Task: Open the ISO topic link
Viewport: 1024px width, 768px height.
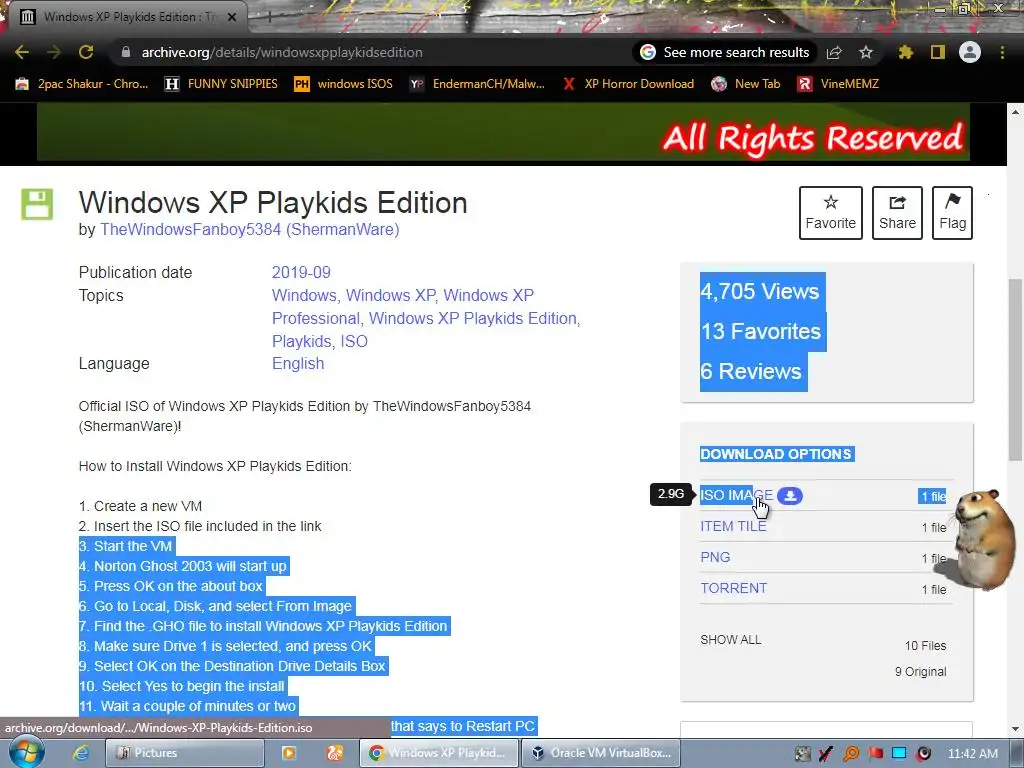Action: pos(354,341)
